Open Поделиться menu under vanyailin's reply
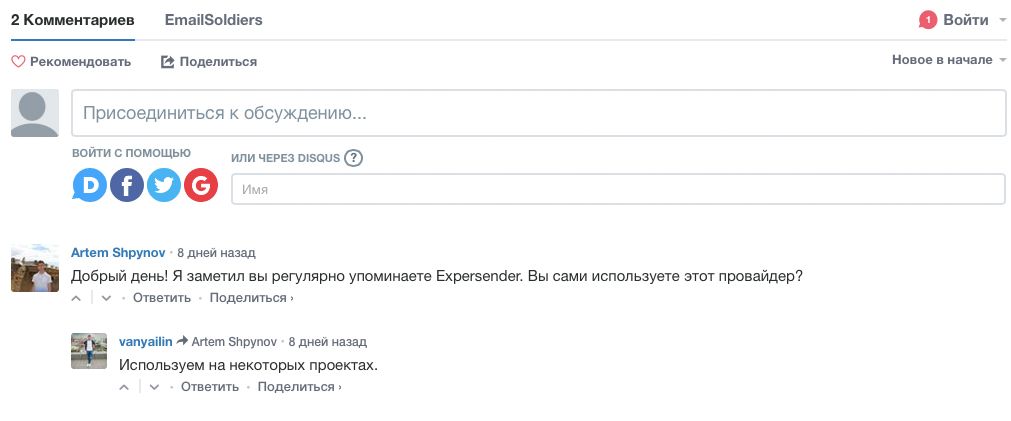1011x421 pixels. [300, 387]
